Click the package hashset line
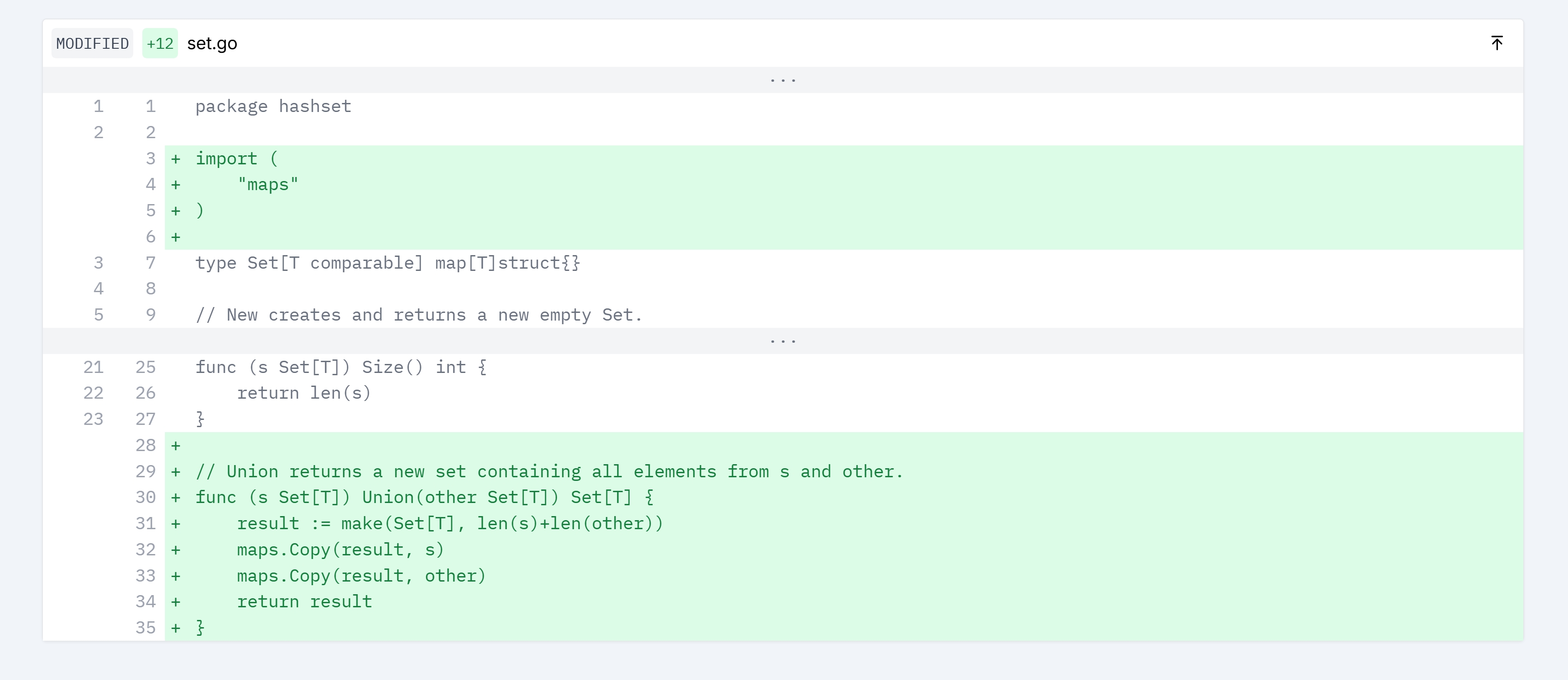 tap(273, 107)
